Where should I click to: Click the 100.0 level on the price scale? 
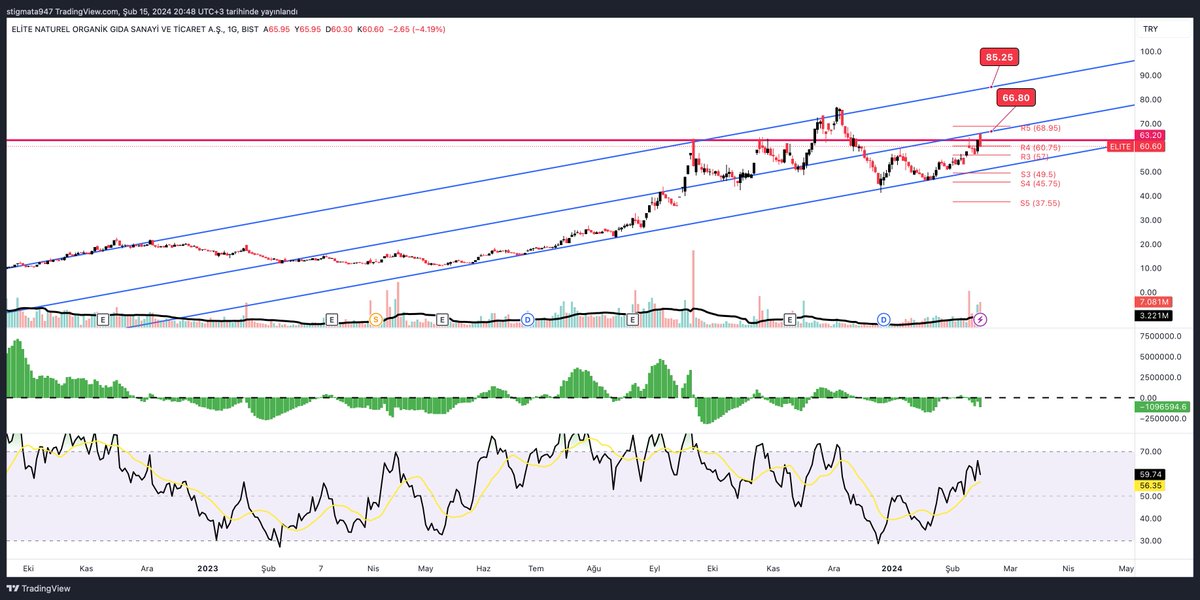(1150, 52)
